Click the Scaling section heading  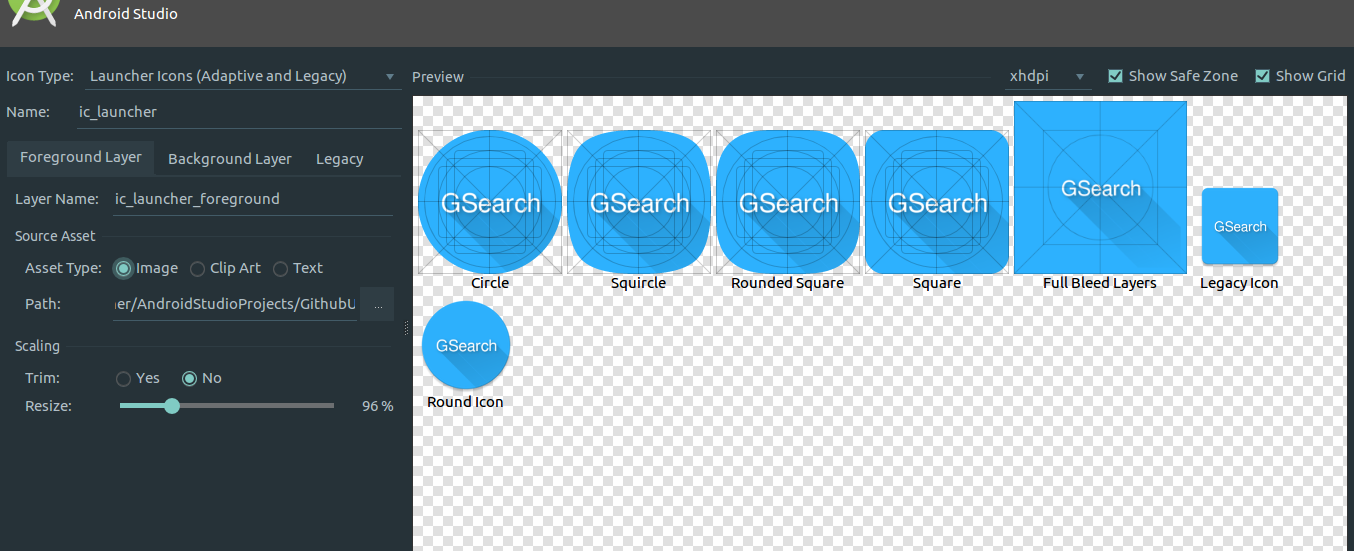pos(37,346)
